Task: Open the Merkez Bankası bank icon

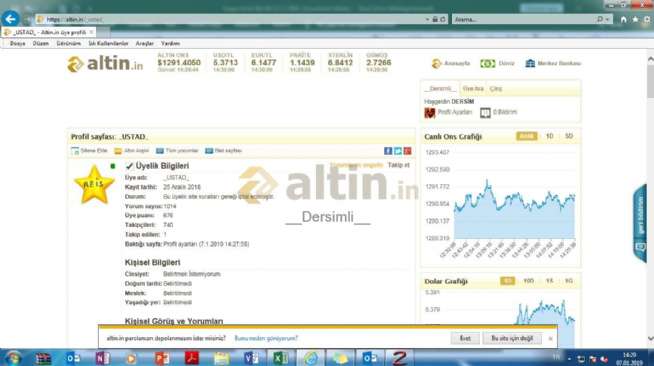Action: click(x=530, y=63)
